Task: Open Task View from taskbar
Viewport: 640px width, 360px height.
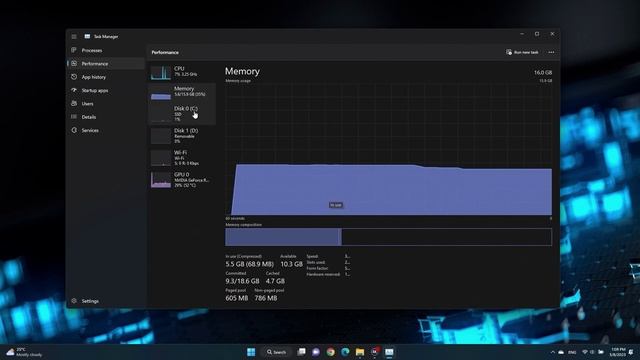Action: click(x=301, y=352)
